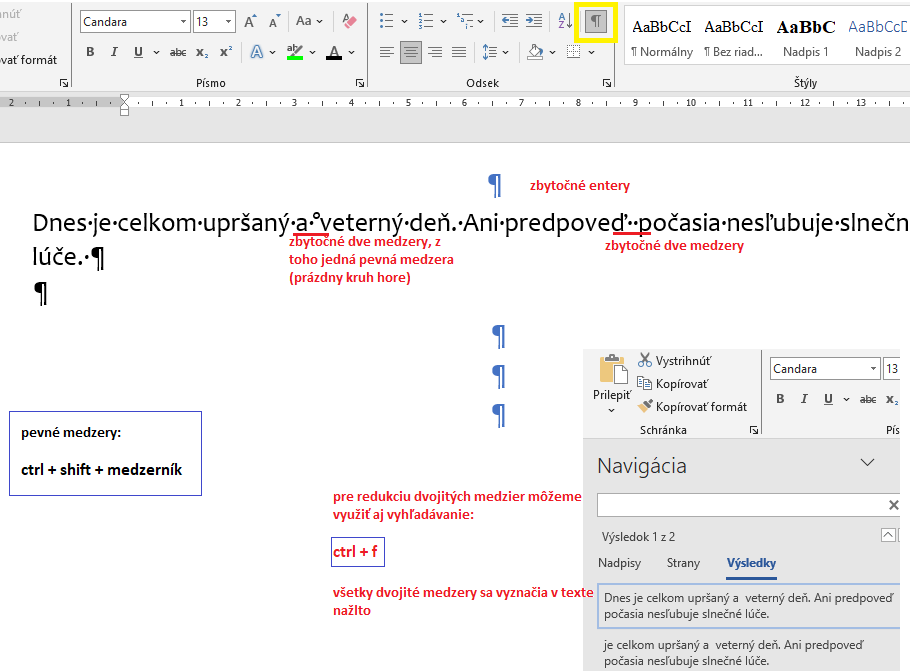Toggle center alignment in Odsek group
This screenshot has height=671, width=910.
click(x=411, y=52)
